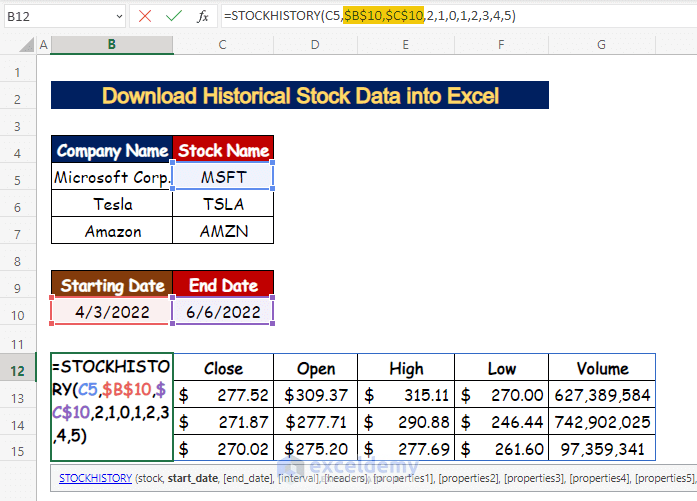Select the 6/6/2022 end date cell
The image size is (697, 501).
click(223, 311)
